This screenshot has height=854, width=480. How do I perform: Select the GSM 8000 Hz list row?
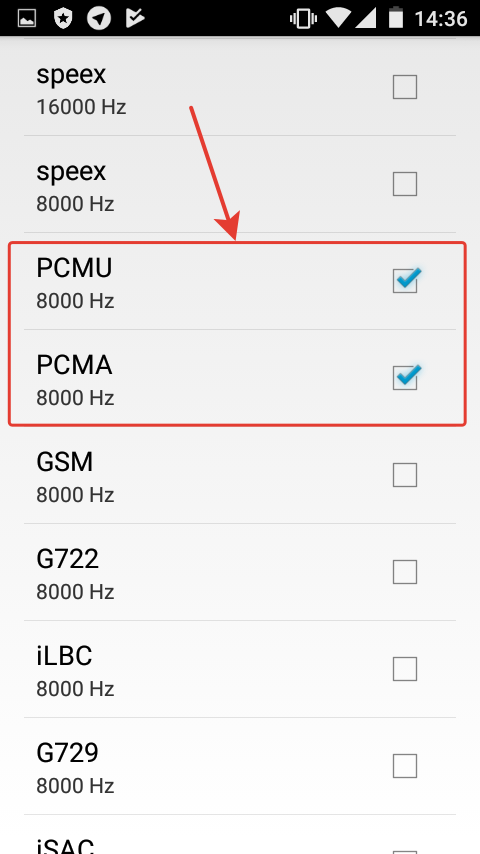(x=240, y=475)
